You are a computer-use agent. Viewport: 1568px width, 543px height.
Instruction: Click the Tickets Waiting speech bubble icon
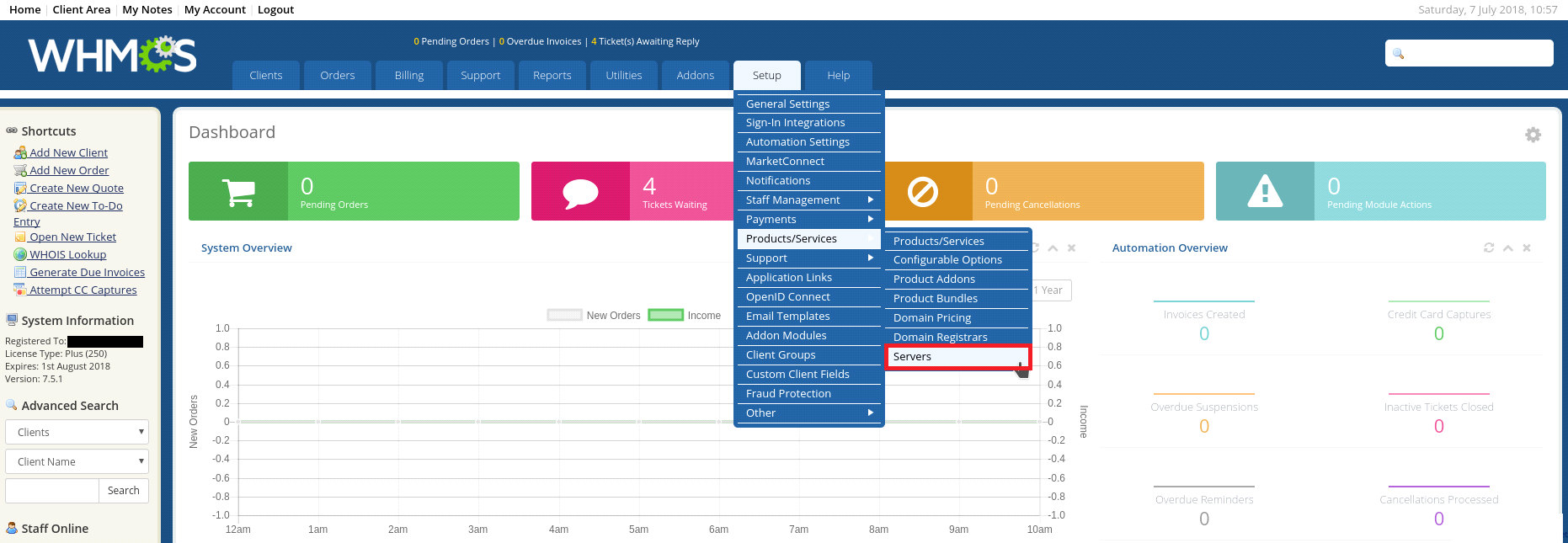580,192
